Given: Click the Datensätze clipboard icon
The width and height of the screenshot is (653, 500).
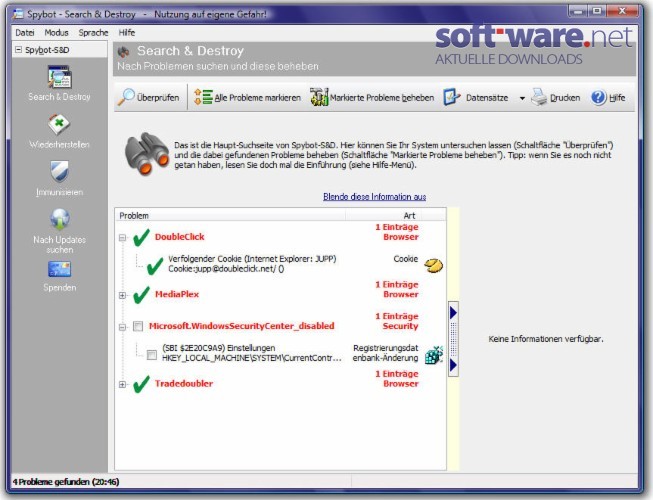Looking at the screenshot, I should (x=452, y=97).
